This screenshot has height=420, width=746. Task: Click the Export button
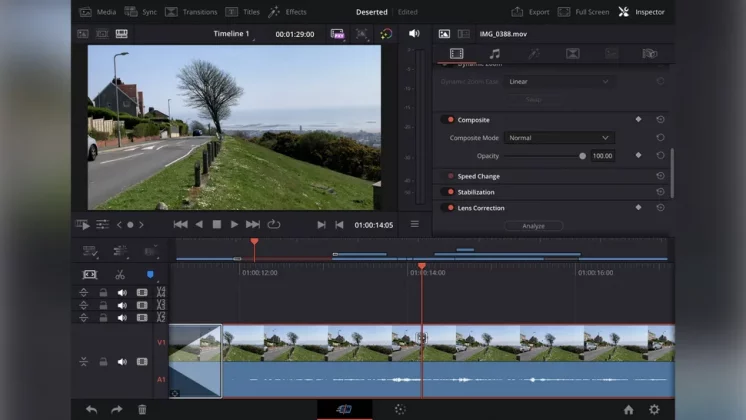coord(530,12)
